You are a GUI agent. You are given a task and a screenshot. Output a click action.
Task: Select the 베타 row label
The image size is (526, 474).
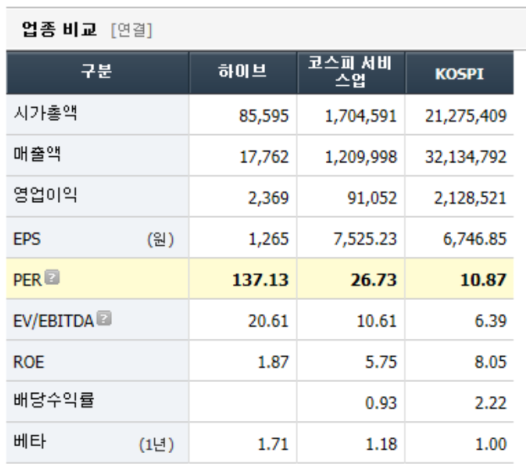[30, 441]
